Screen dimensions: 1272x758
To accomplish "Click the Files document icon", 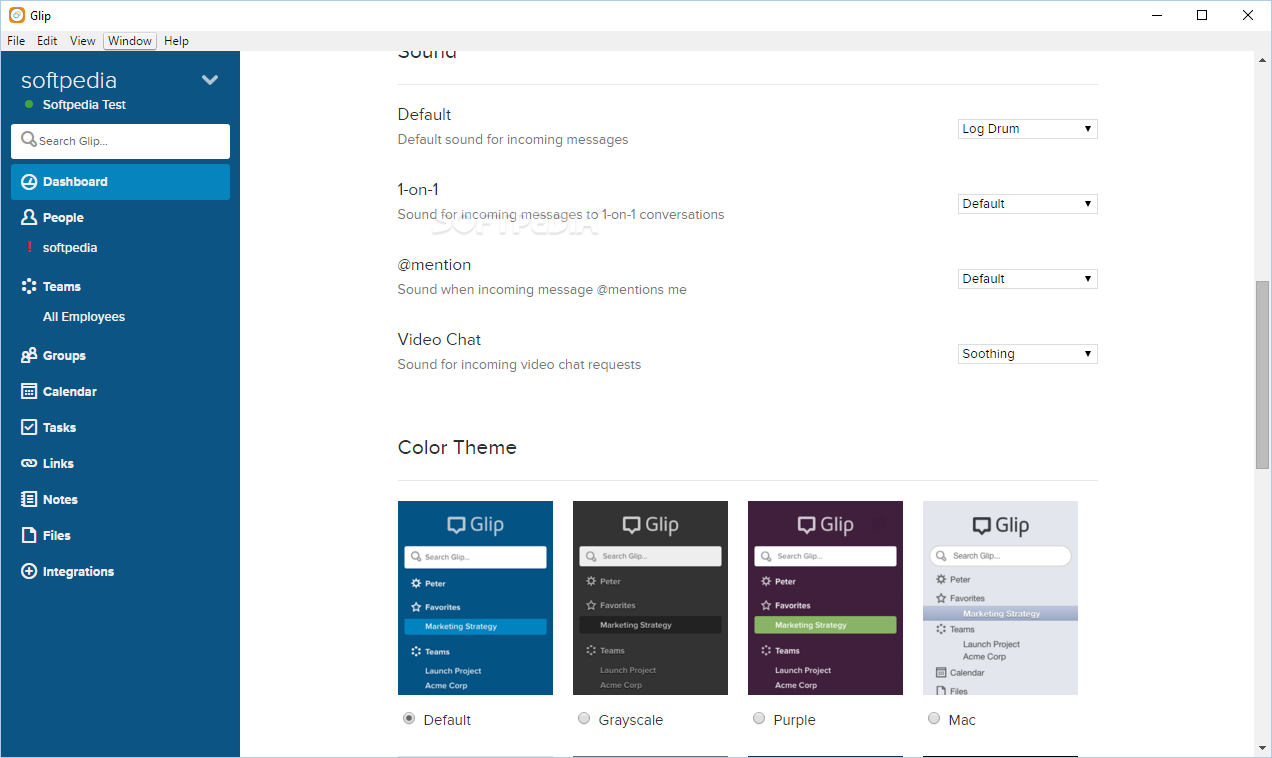I will click(x=29, y=535).
